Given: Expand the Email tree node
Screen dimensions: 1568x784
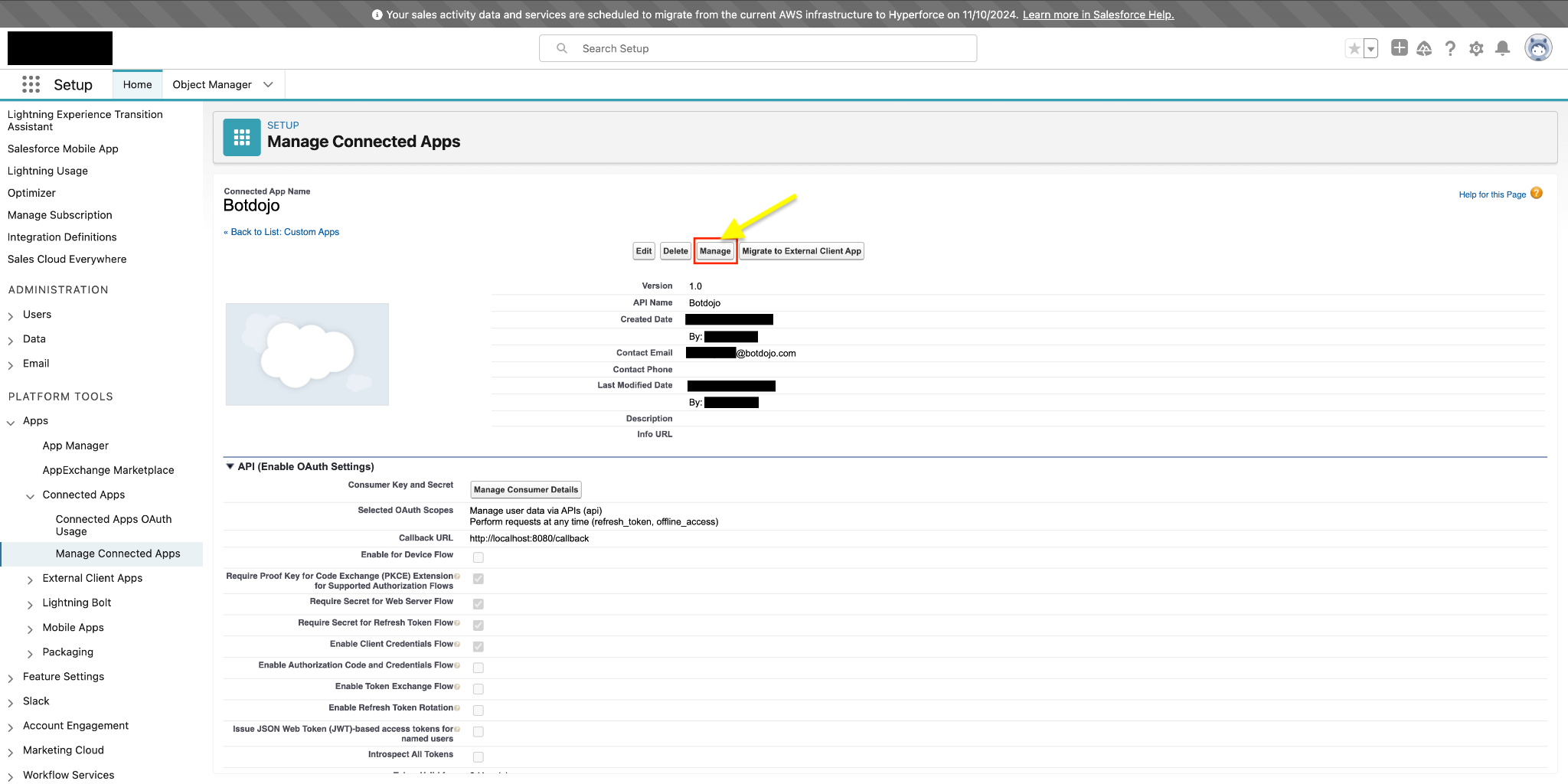Looking at the screenshot, I should point(11,364).
